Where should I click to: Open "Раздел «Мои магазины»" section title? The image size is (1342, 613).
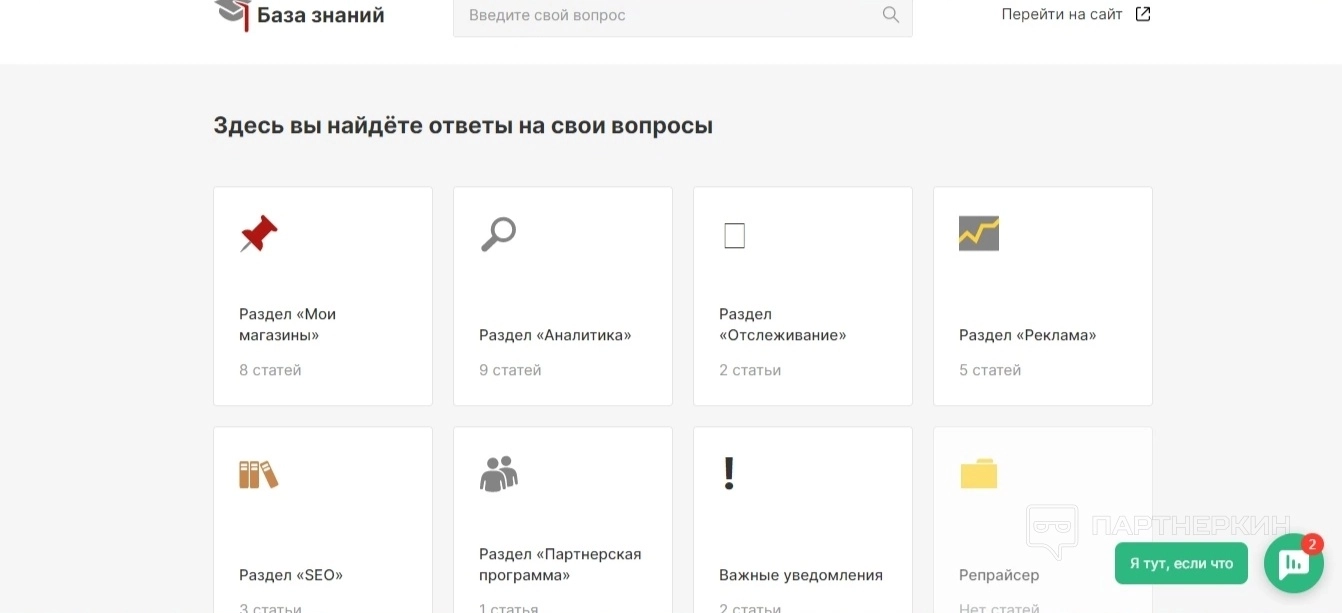coord(288,324)
